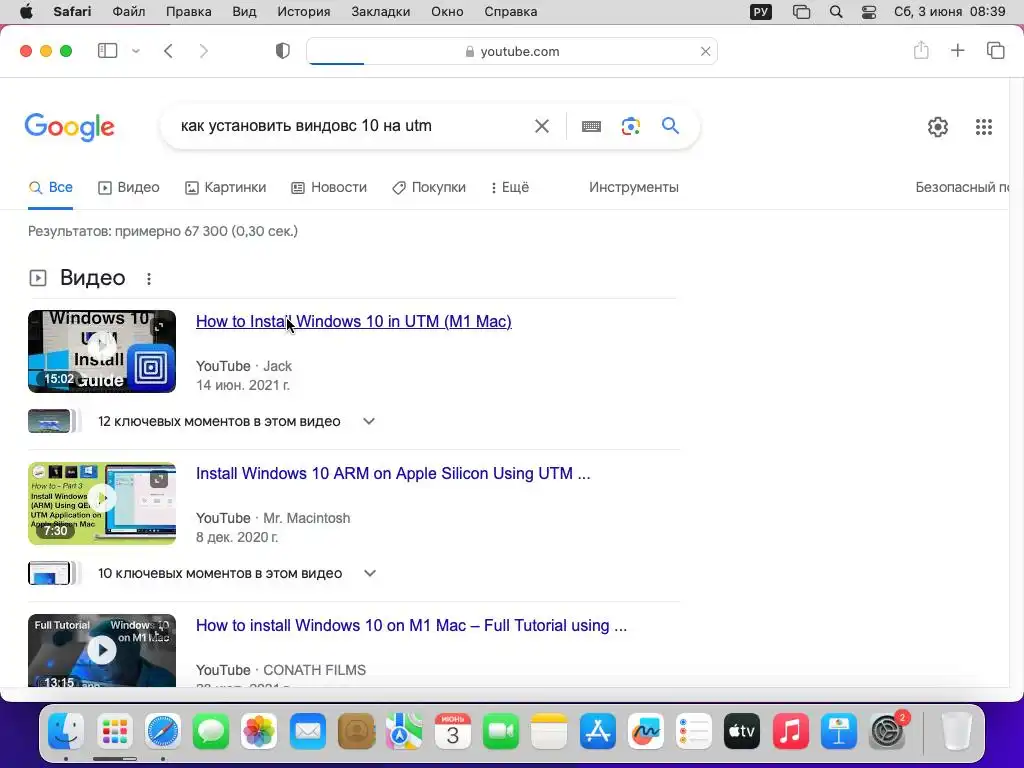This screenshot has width=1024, height=768.
Task: Play the Windows 10 UTM Install Guide thumbnail
Action: pyautogui.click(x=102, y=351)
